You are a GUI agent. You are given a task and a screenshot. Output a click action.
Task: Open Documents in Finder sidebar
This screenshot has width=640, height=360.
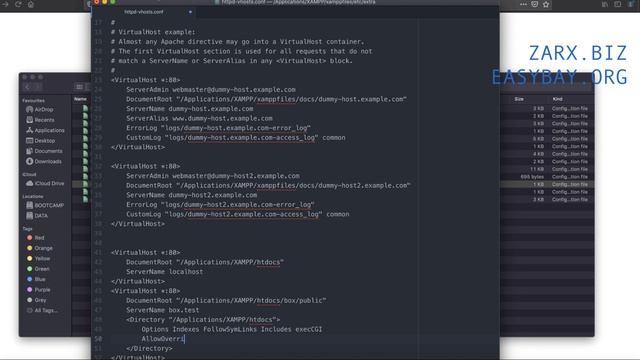click(x=44, y=151)
